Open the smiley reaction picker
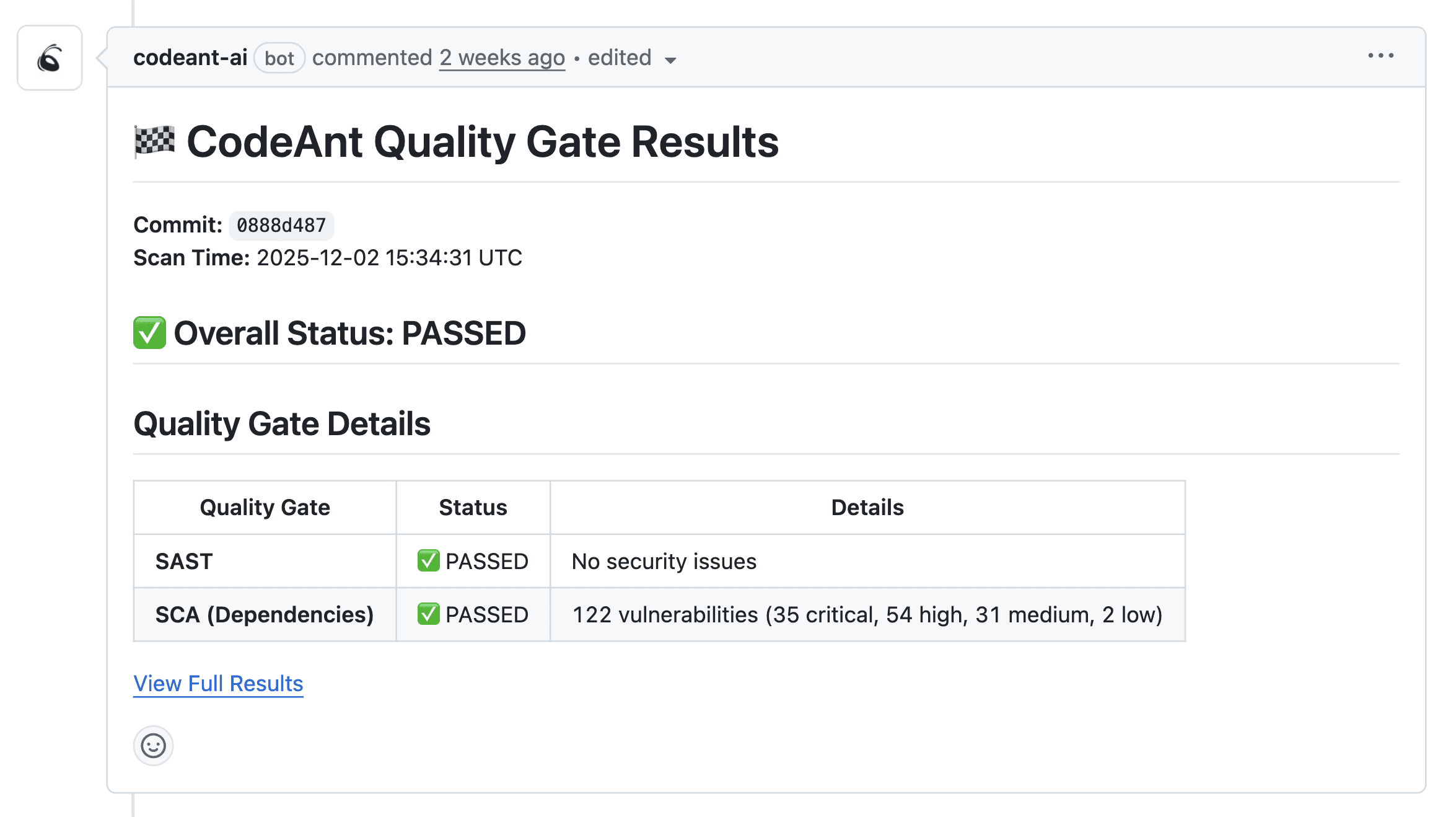1456x817 pixels. (x=153, y=746)
